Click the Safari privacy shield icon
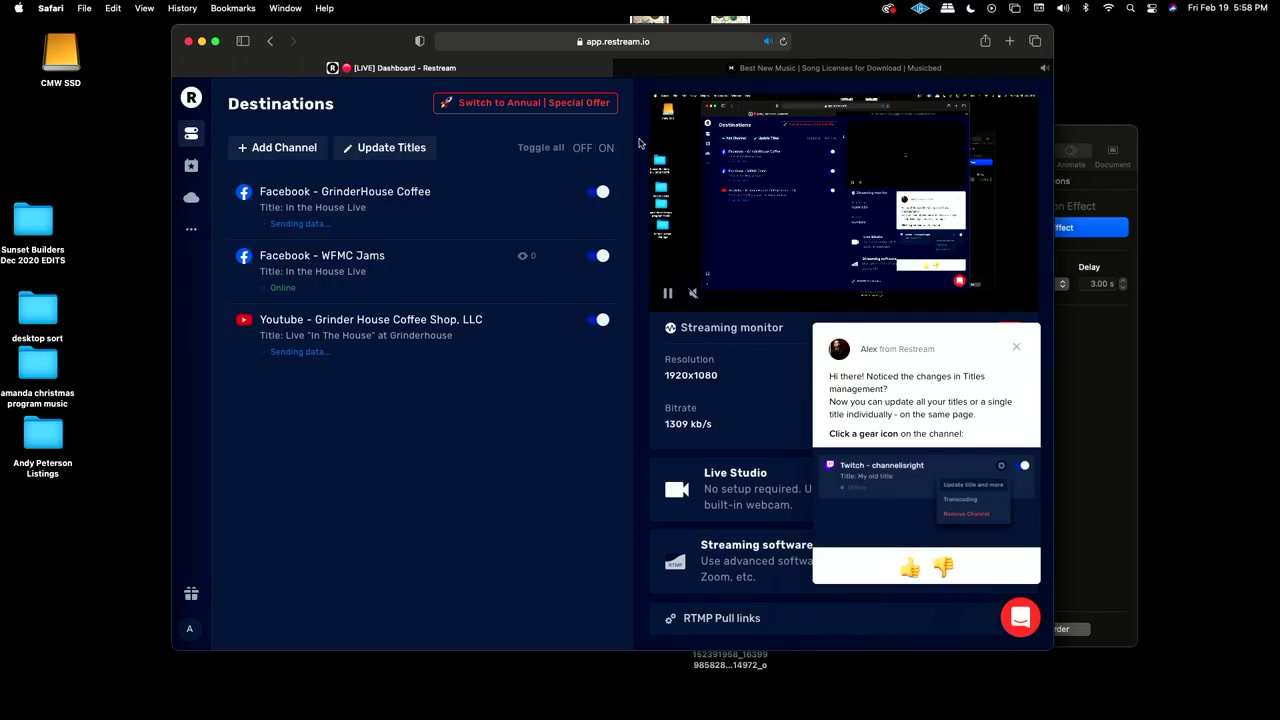 click(x=420, y=41)
